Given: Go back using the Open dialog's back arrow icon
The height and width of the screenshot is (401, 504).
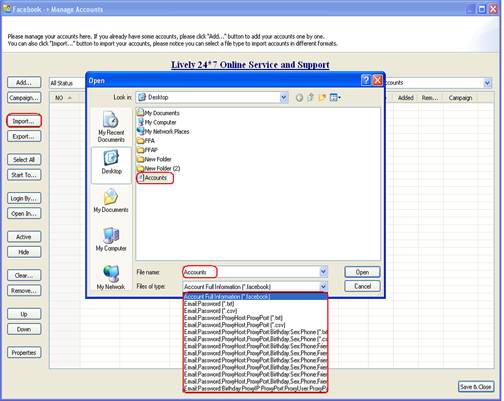Looking at the screenshot, I should click(299, 97).
